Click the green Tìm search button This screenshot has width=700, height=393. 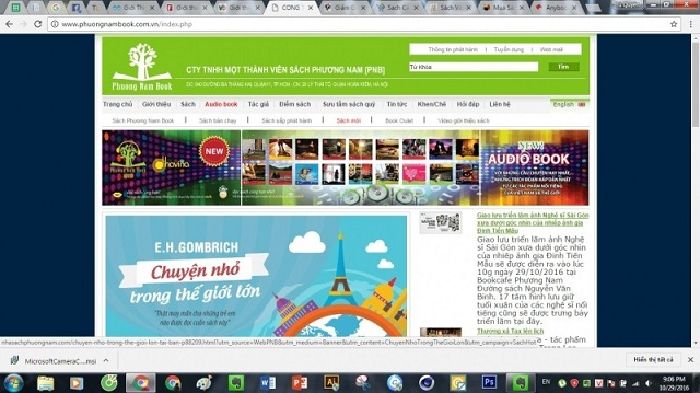(564, 67)
